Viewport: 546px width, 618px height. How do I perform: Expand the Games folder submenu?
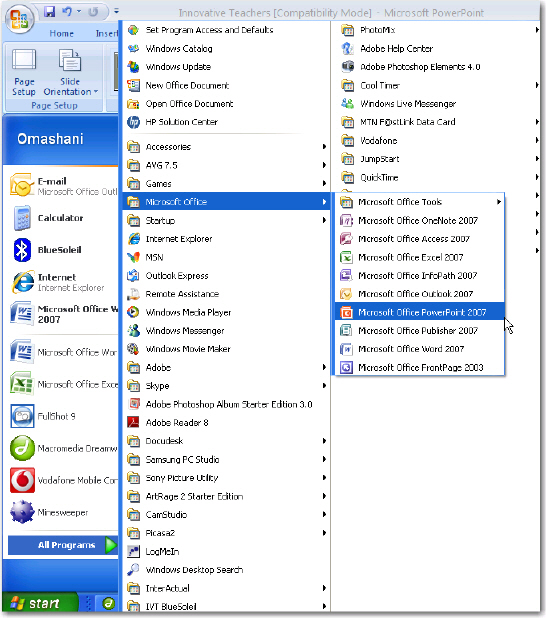226,184
